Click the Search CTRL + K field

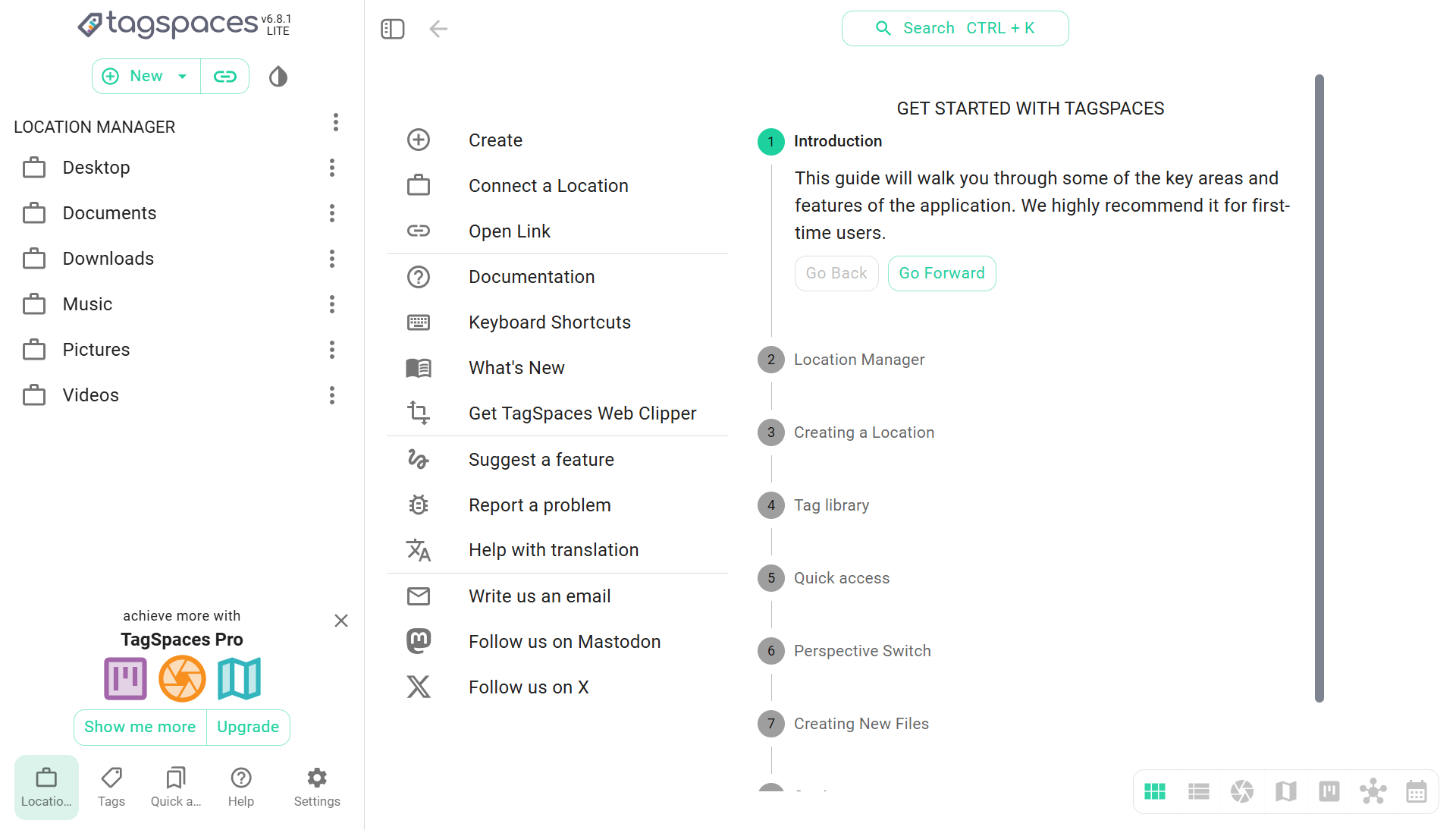[x=955, y=29]
